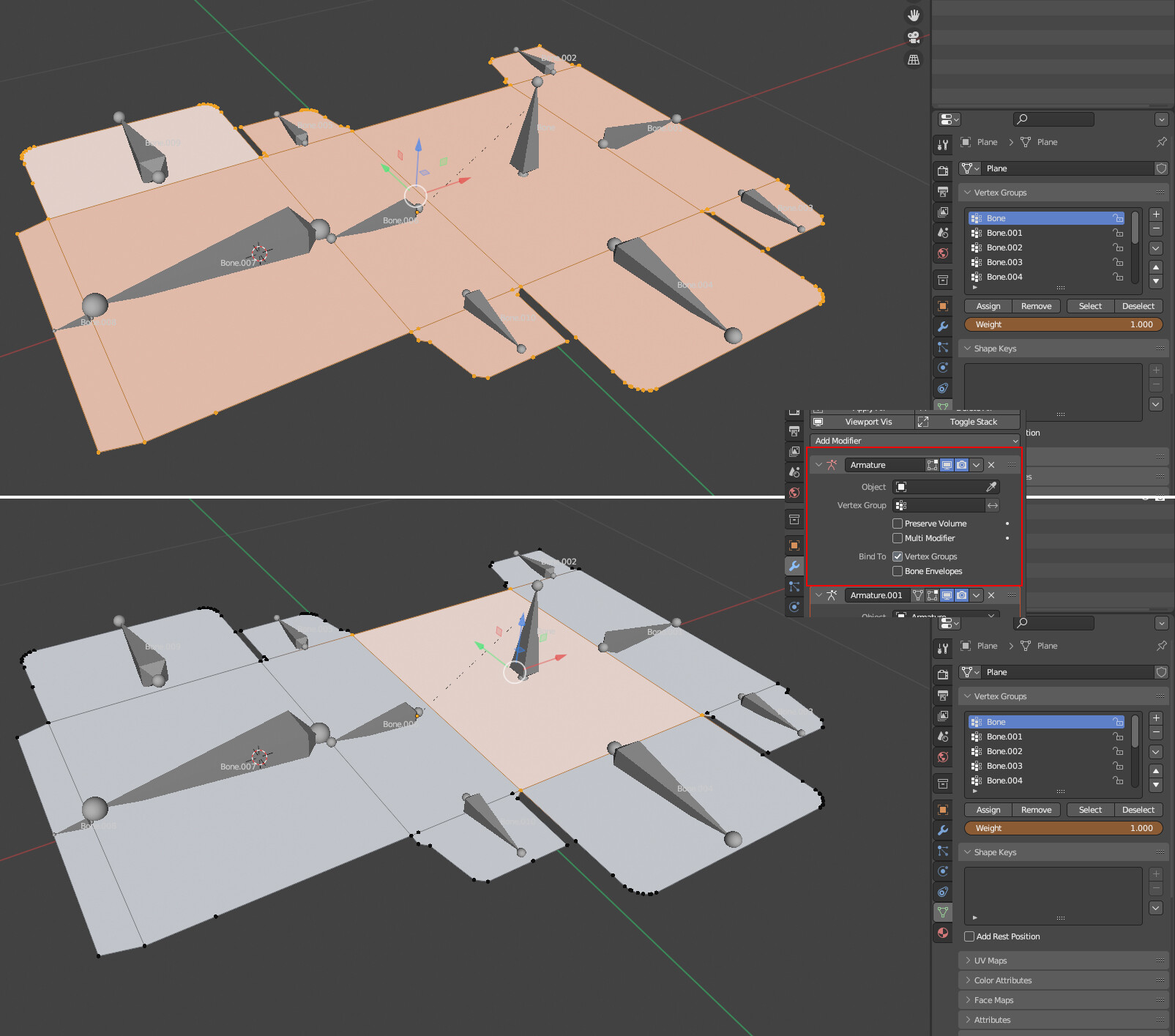Viewport: 1175px width, 1036px height.
Task: Remove the active vertex group in upper panel
Action: click(x=1156, y=229)
